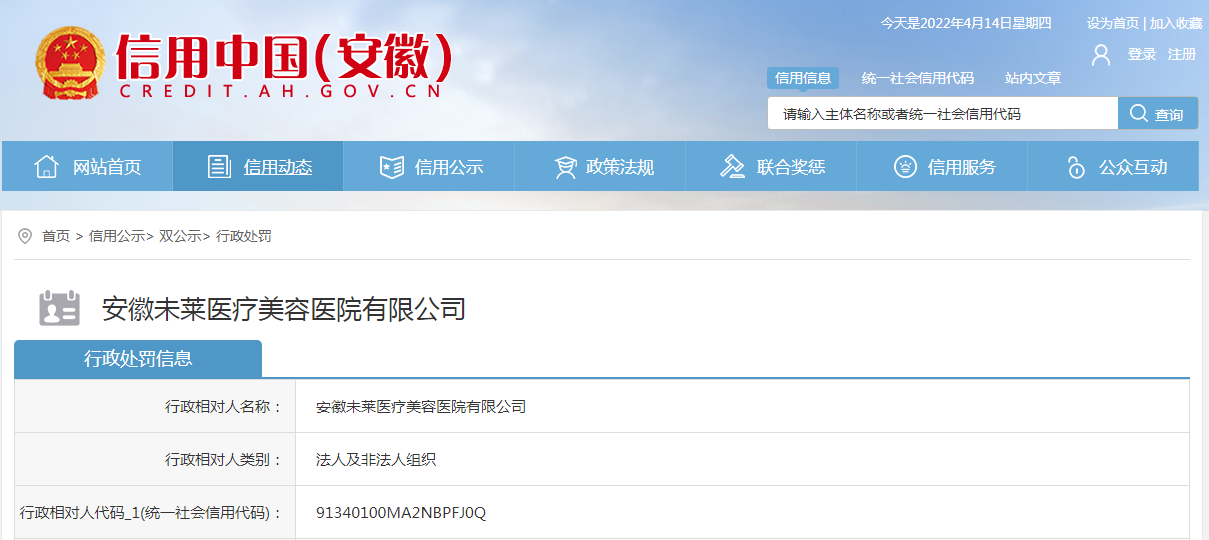Click the CREDIT.AH.GOV.CN text
Image resolution: width=1209 pixels, height=540 pixels.
point(280,92)
